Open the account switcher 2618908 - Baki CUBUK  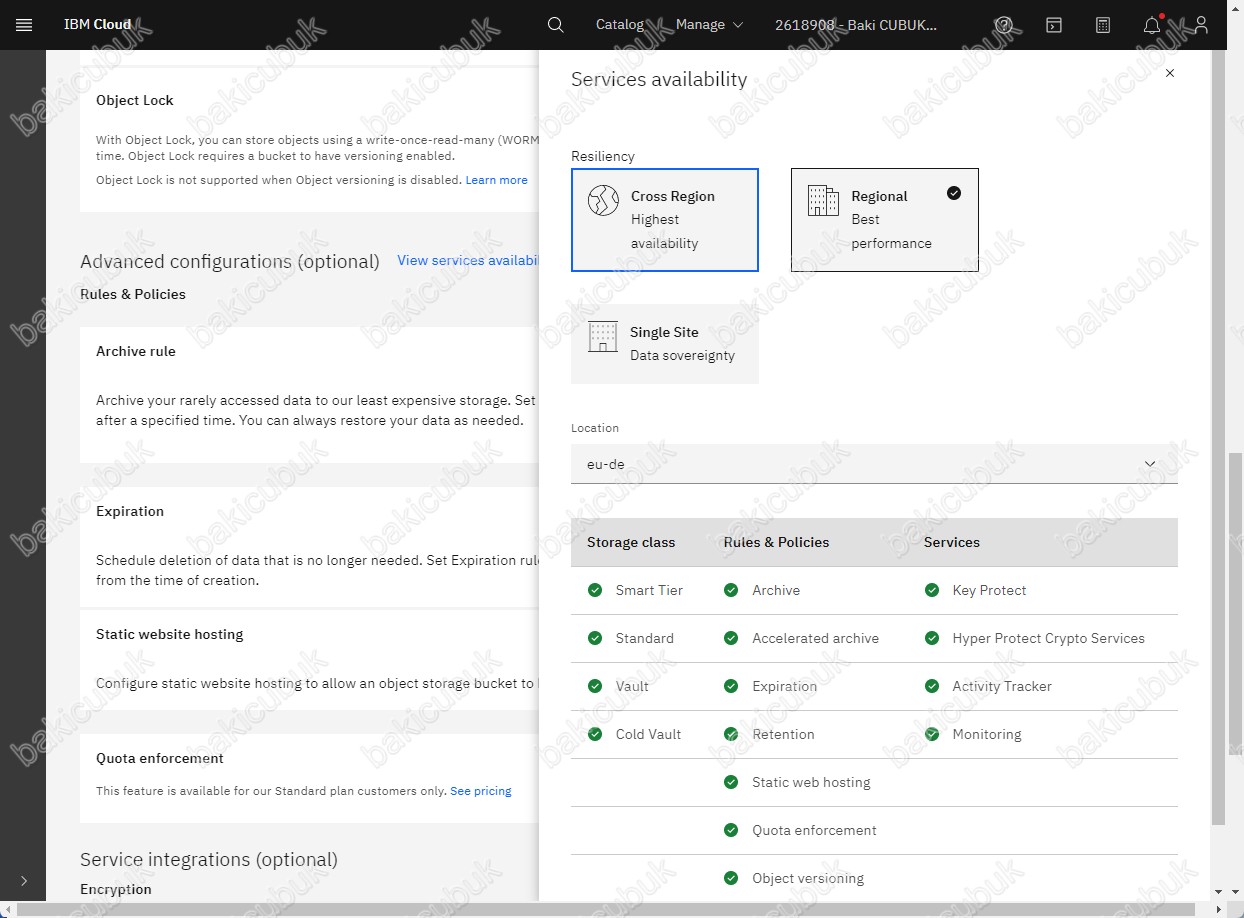click(x=856, y=25)
